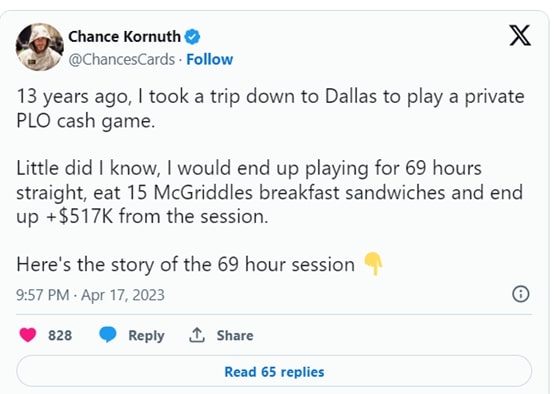Click the tweet text about Dallas trip

pos(270,109)
